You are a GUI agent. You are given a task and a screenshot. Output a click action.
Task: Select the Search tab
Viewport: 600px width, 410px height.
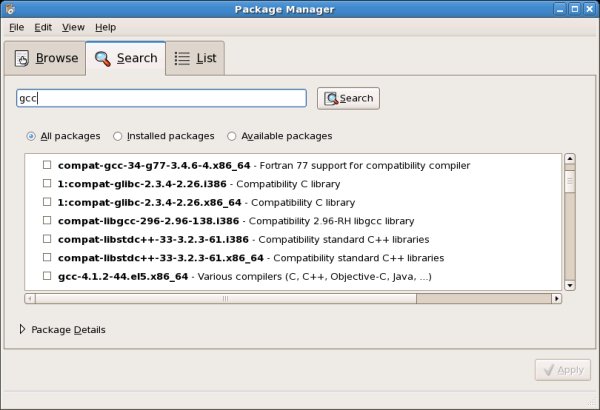pos(126,59)
